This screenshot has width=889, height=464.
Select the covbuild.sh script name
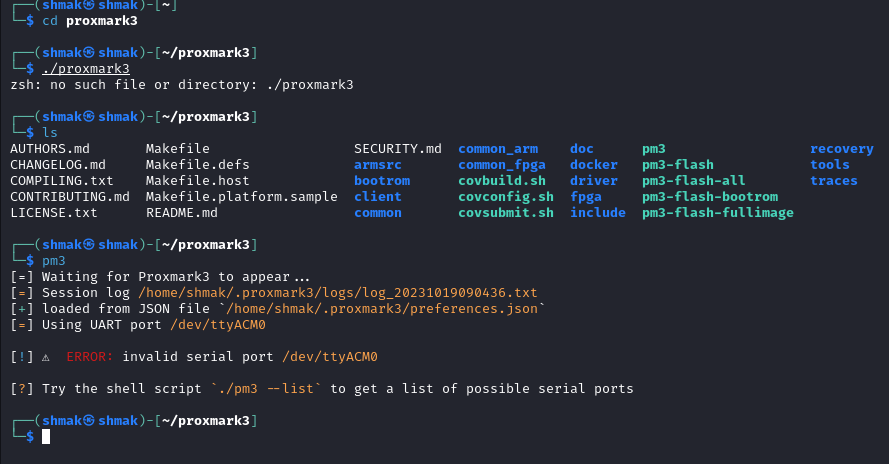point(502,181)
